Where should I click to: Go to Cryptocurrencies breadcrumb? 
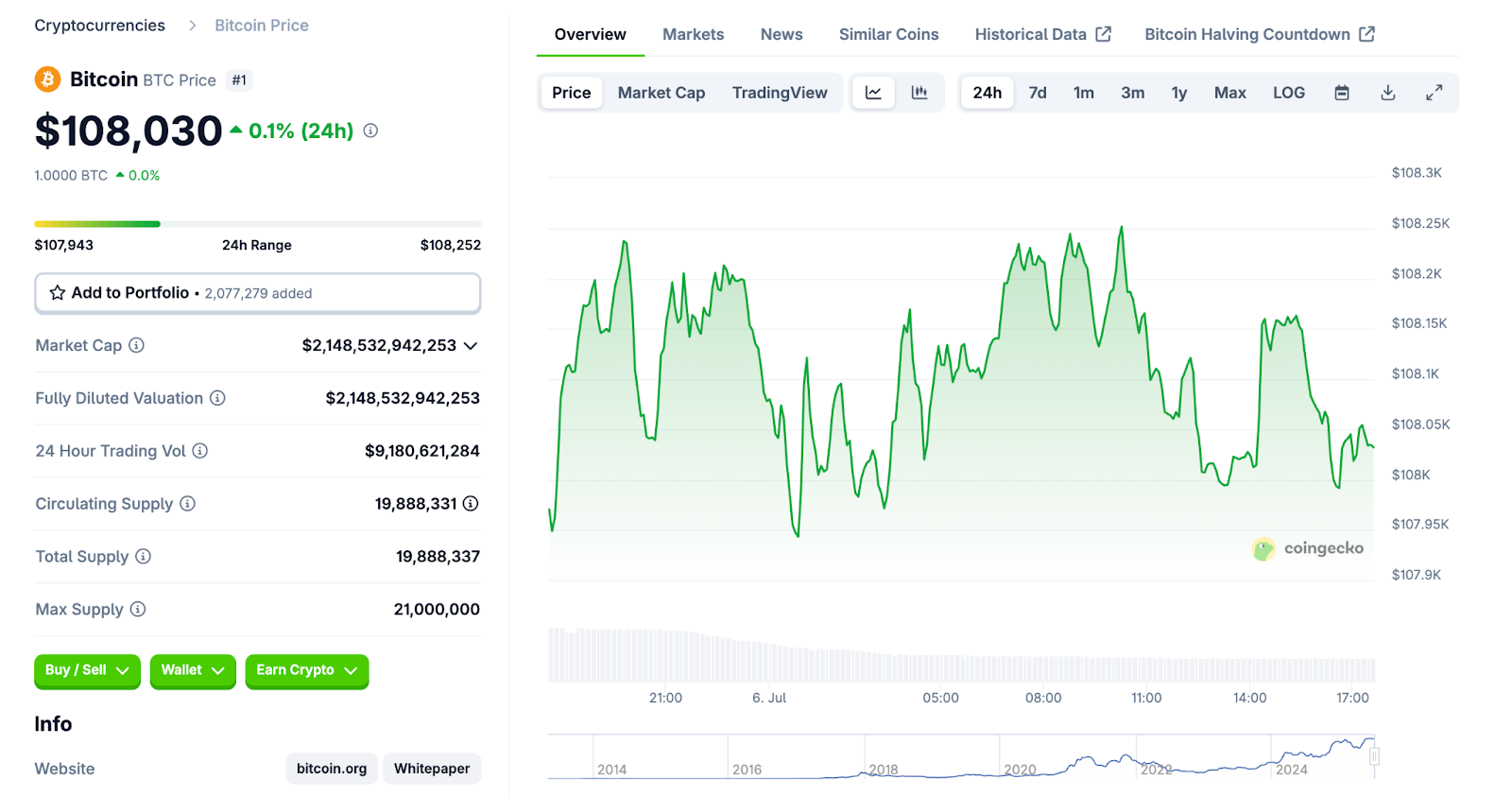pos(100,26)
